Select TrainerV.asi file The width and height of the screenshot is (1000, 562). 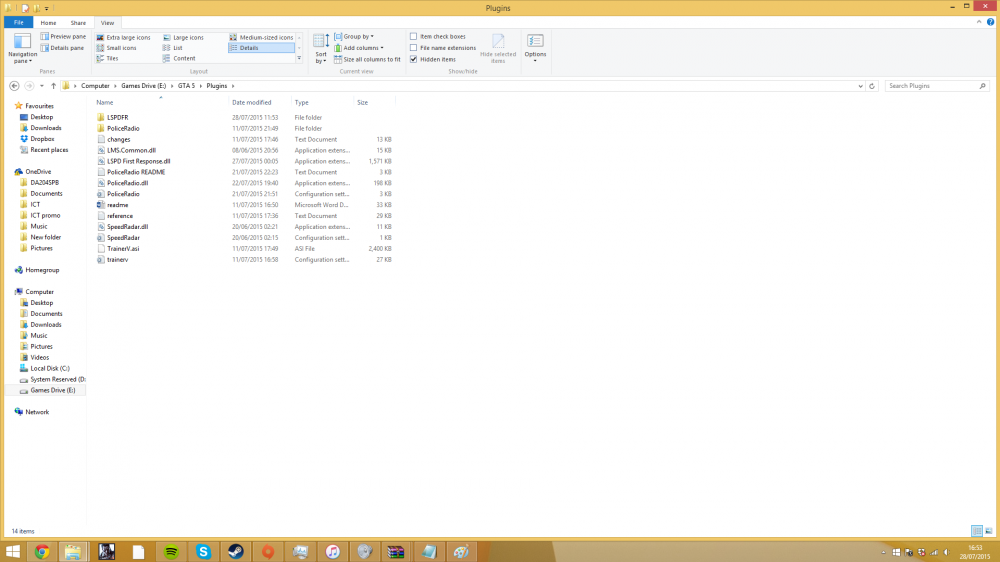123,249
